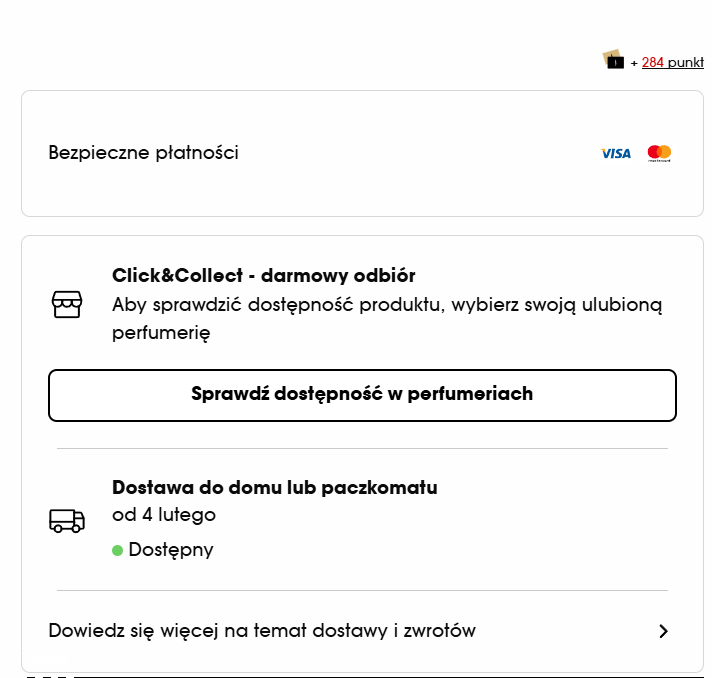
Task: Select the Bezpieczne płatności label
Action: click(144, 153)
